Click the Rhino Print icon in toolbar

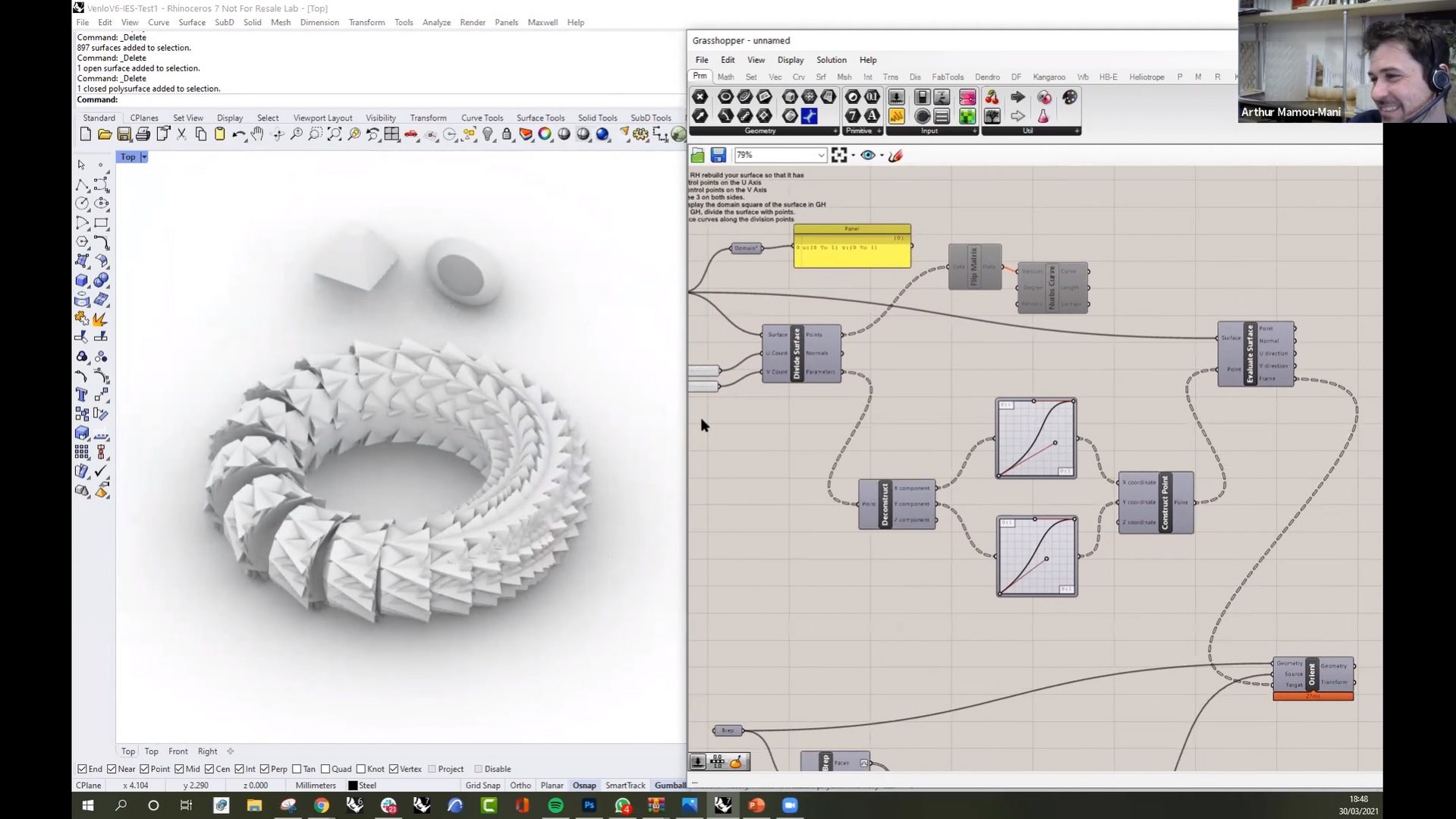click(x=143, y=134)
